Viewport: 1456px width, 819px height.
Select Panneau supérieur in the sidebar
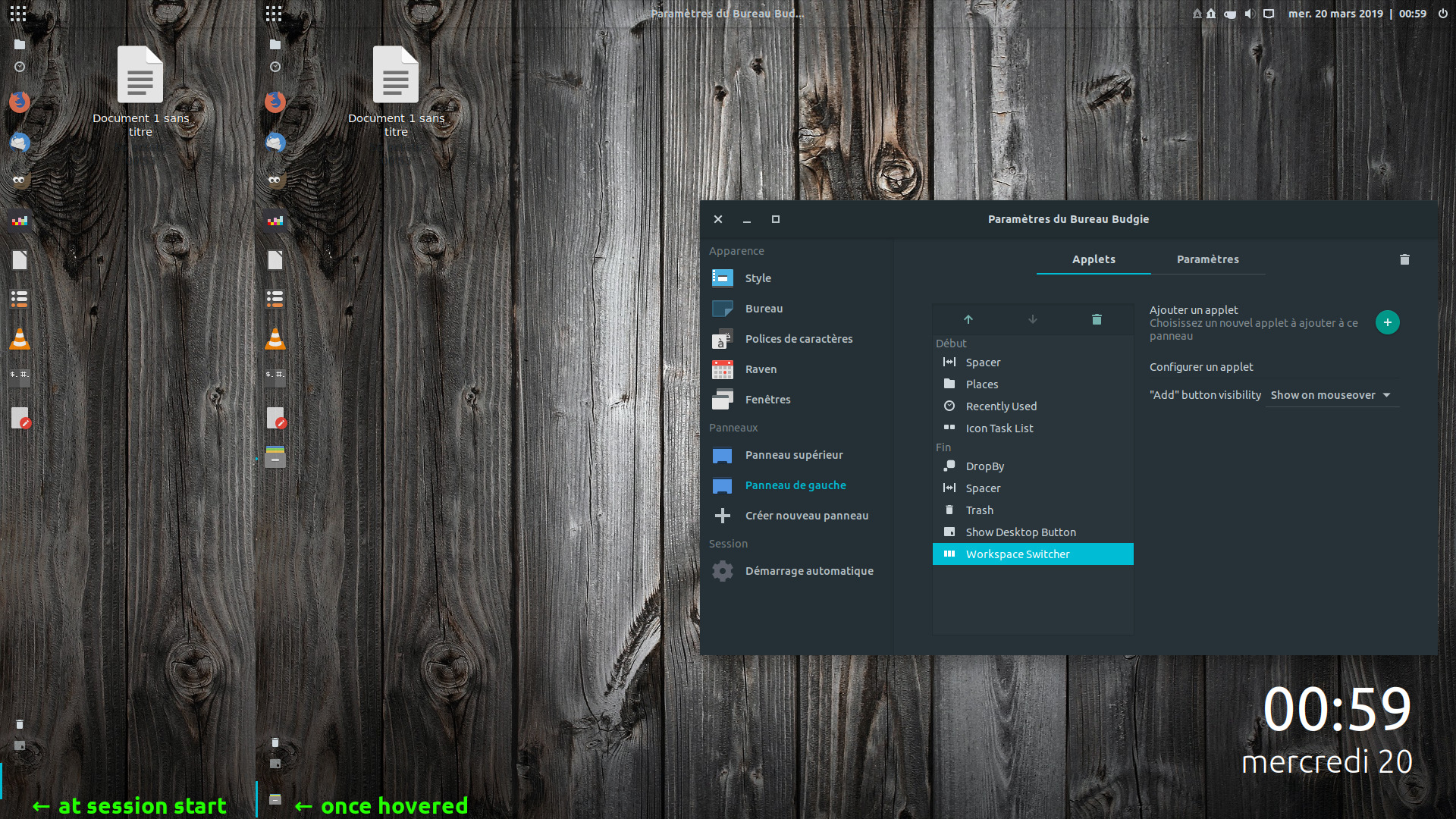coord(793,454)
